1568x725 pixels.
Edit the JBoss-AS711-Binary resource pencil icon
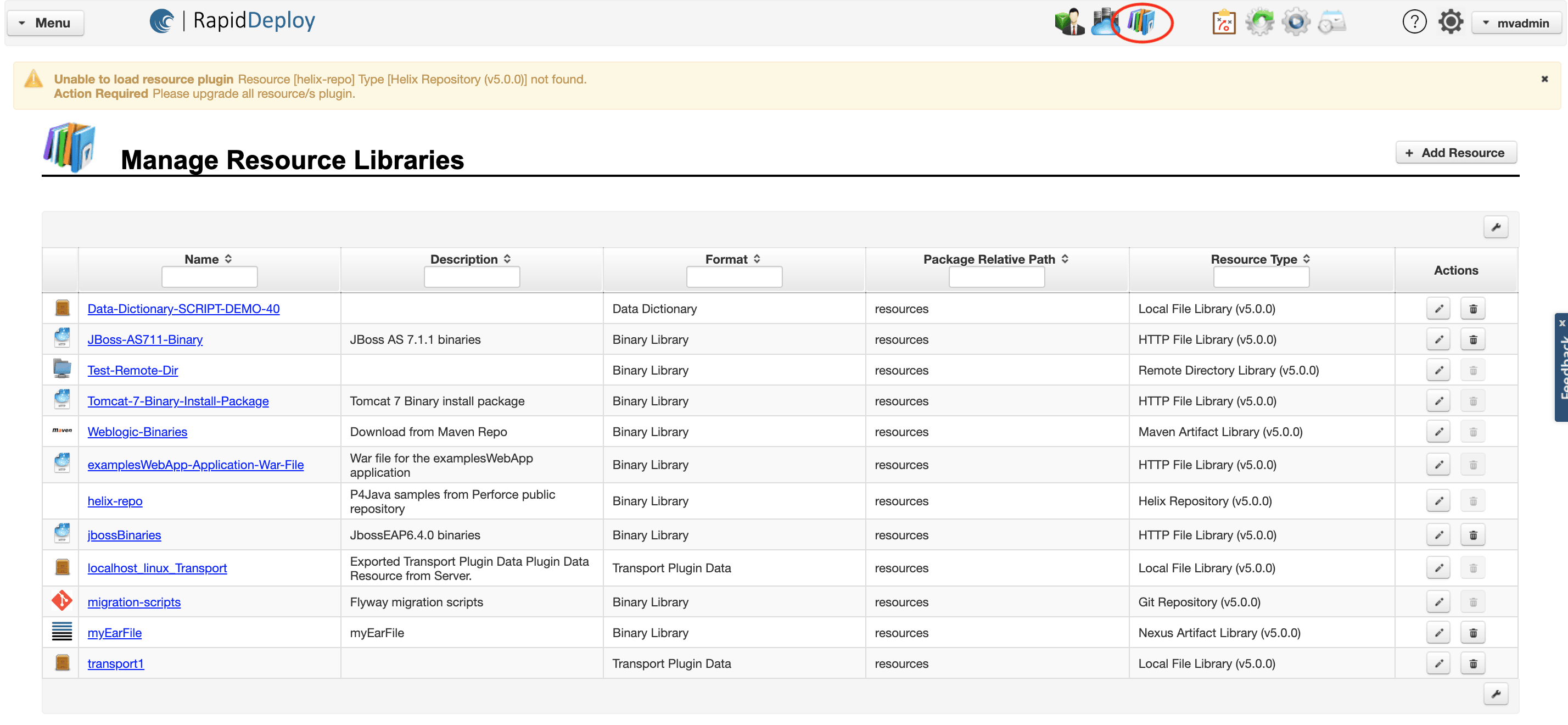tap(1438, 339)
